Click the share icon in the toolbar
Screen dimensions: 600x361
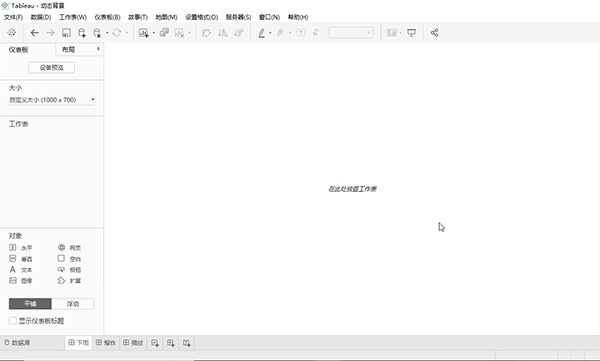(434, 33)
